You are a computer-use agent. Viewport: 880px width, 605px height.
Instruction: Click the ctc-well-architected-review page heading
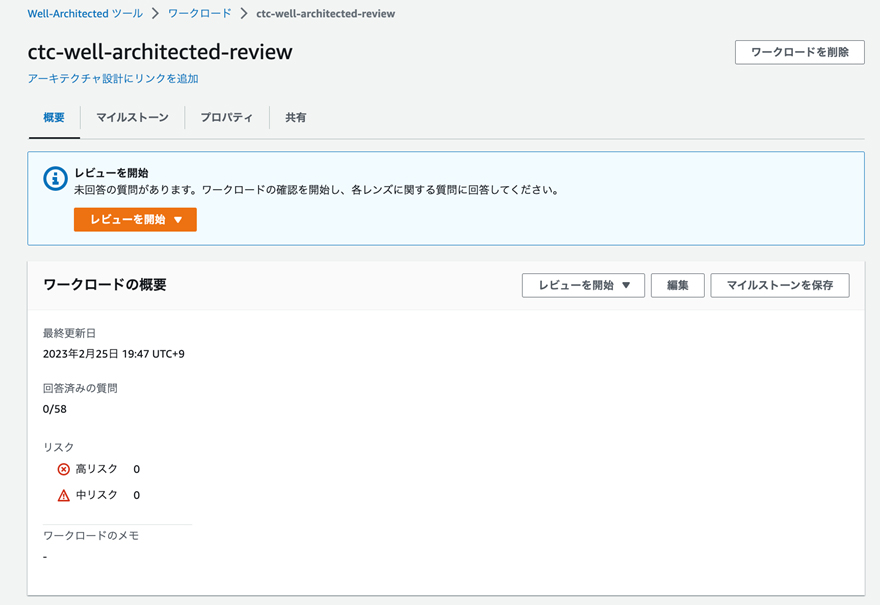160,52
